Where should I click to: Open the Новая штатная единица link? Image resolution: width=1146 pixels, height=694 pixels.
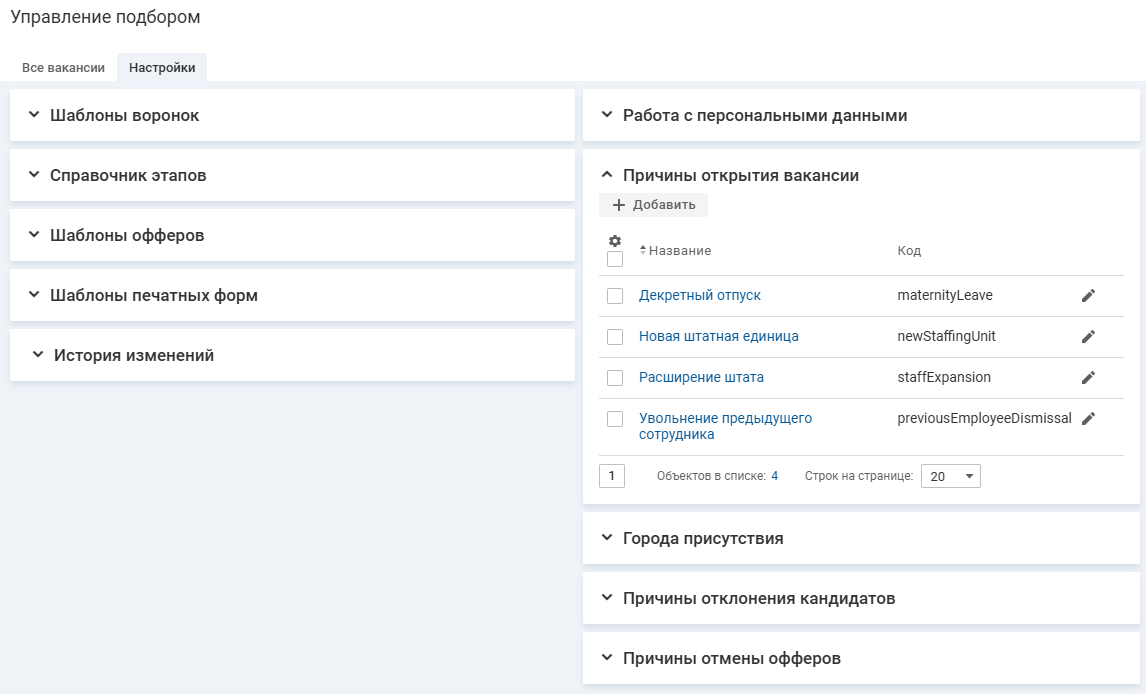(718, 337)
